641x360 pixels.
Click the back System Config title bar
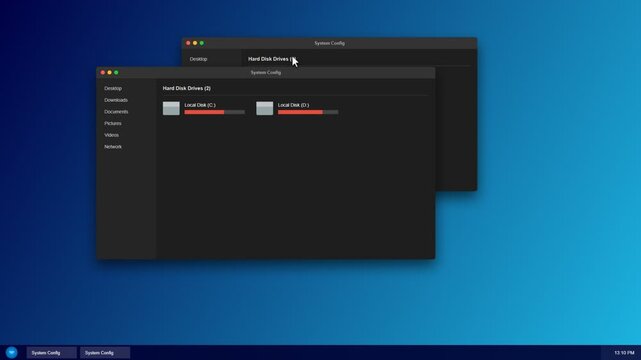tap(329, 43)
